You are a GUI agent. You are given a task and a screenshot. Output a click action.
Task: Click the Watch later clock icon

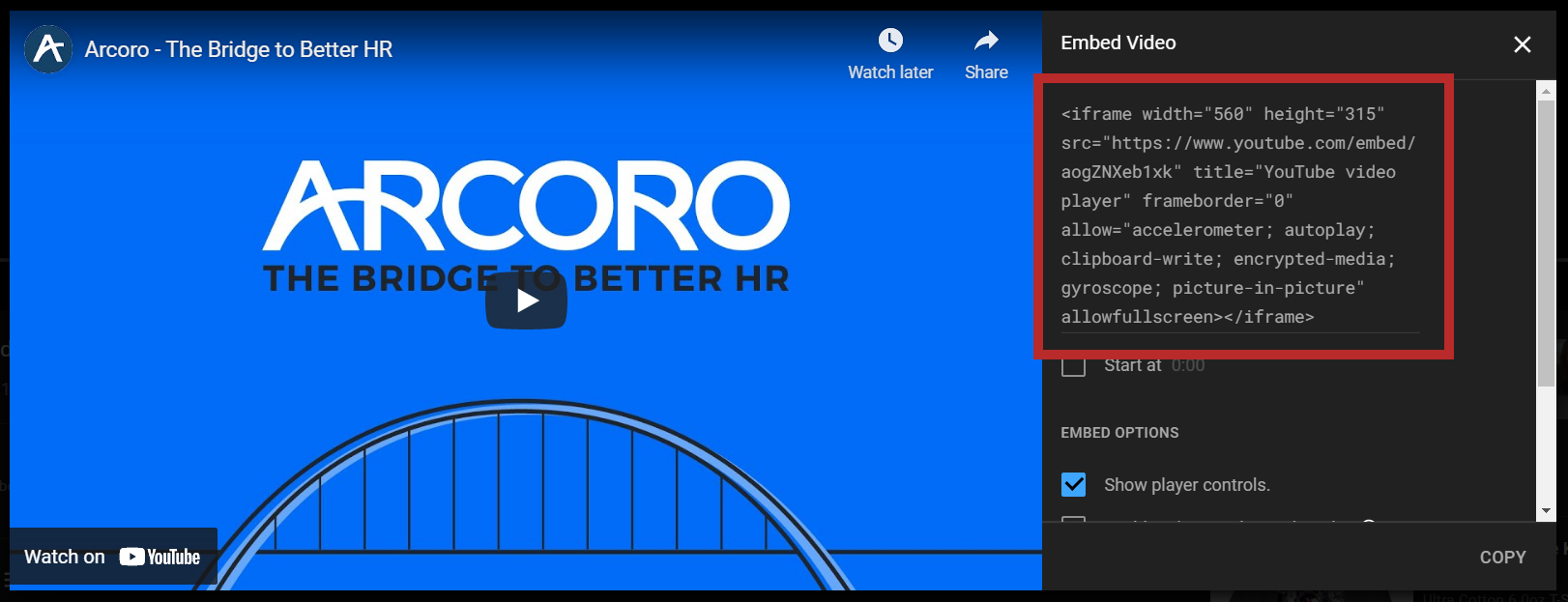[890, 41]
